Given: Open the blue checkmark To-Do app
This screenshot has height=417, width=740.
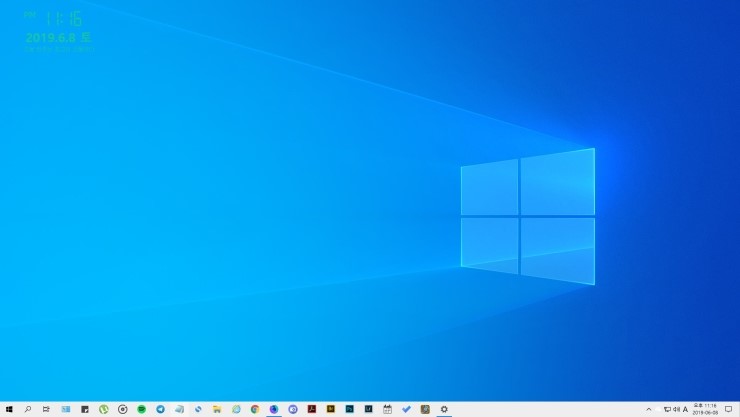Looking at the screenshot, I should 406,409.
